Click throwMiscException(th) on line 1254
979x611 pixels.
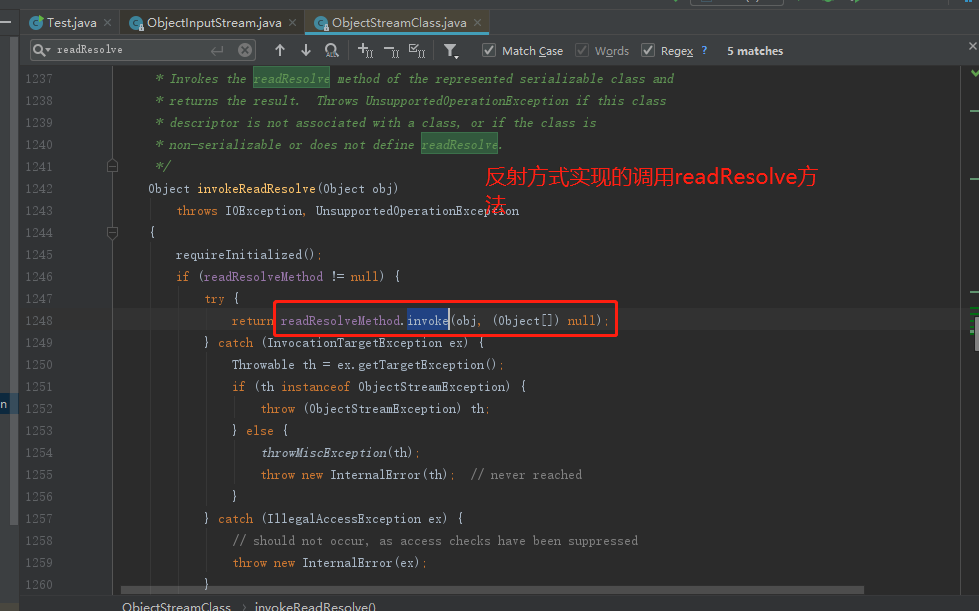pos(337,452)
